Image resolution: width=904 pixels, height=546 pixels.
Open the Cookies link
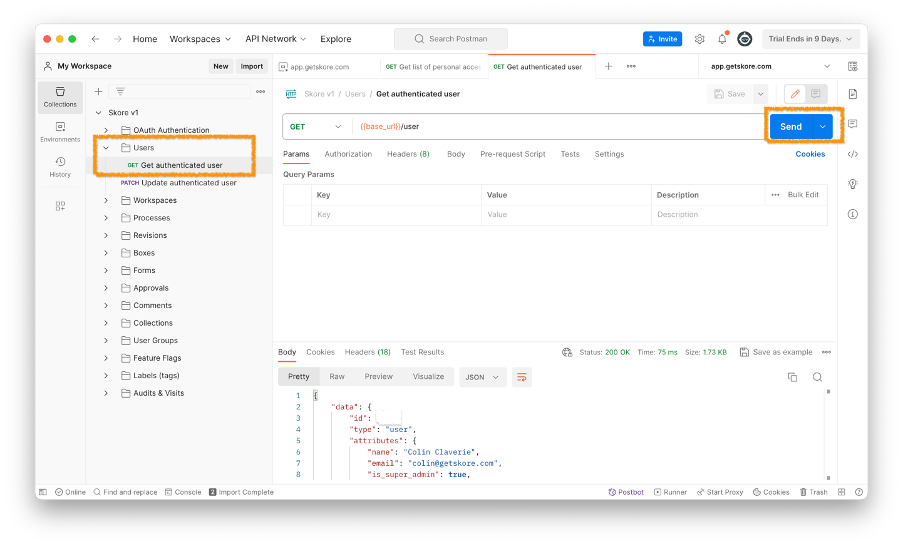point(810,154)
